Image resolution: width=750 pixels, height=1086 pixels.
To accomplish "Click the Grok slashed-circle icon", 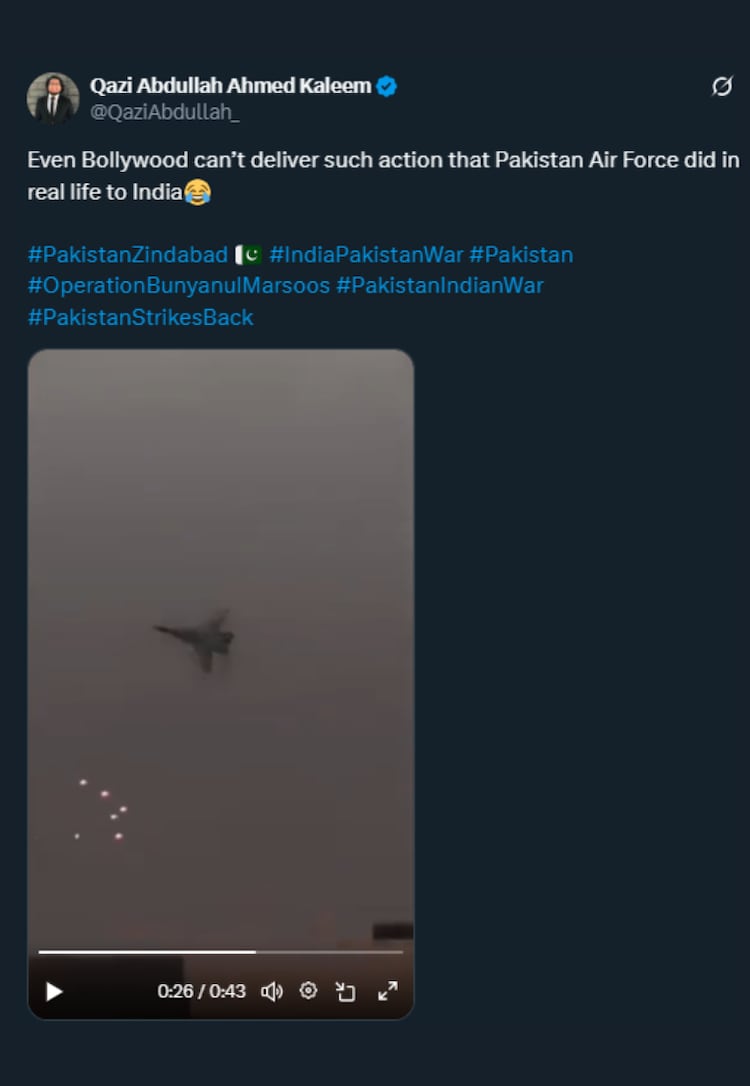I will [721, 87].
